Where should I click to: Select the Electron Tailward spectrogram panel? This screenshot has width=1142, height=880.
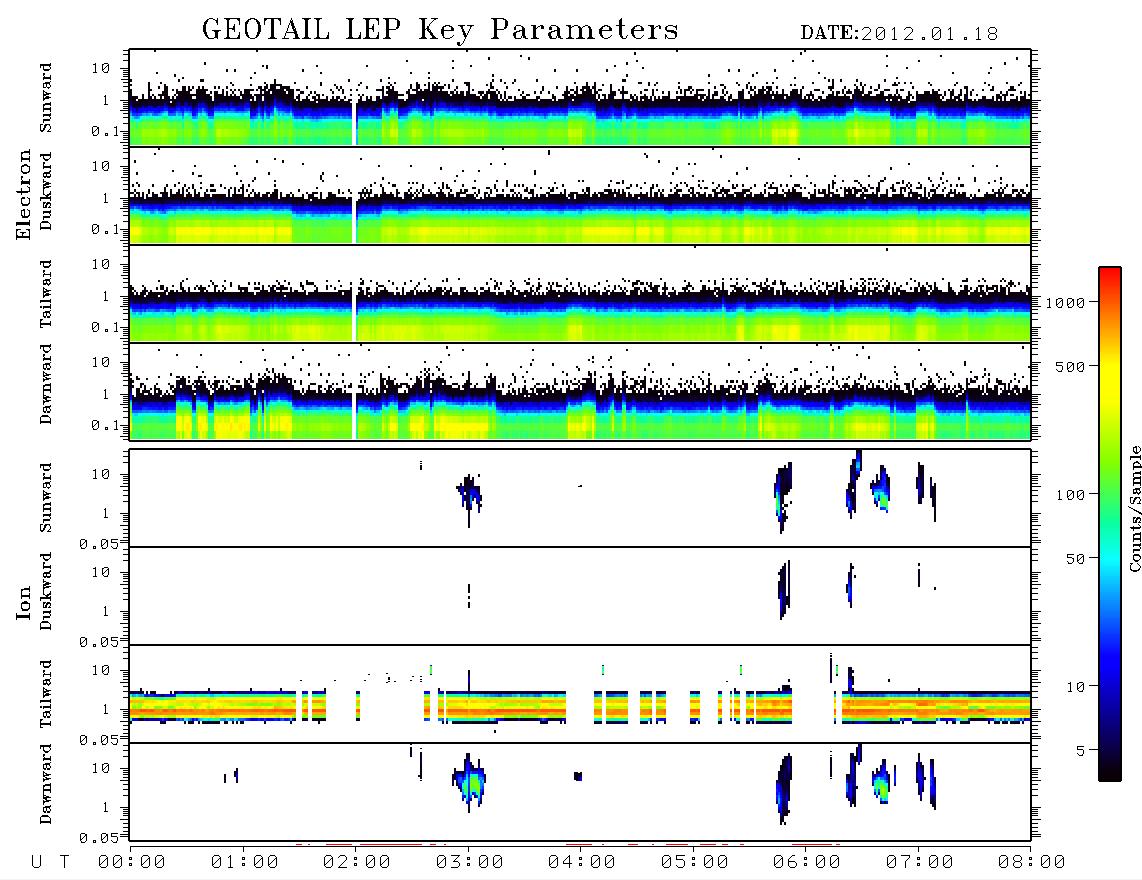(x=580, y=294)
